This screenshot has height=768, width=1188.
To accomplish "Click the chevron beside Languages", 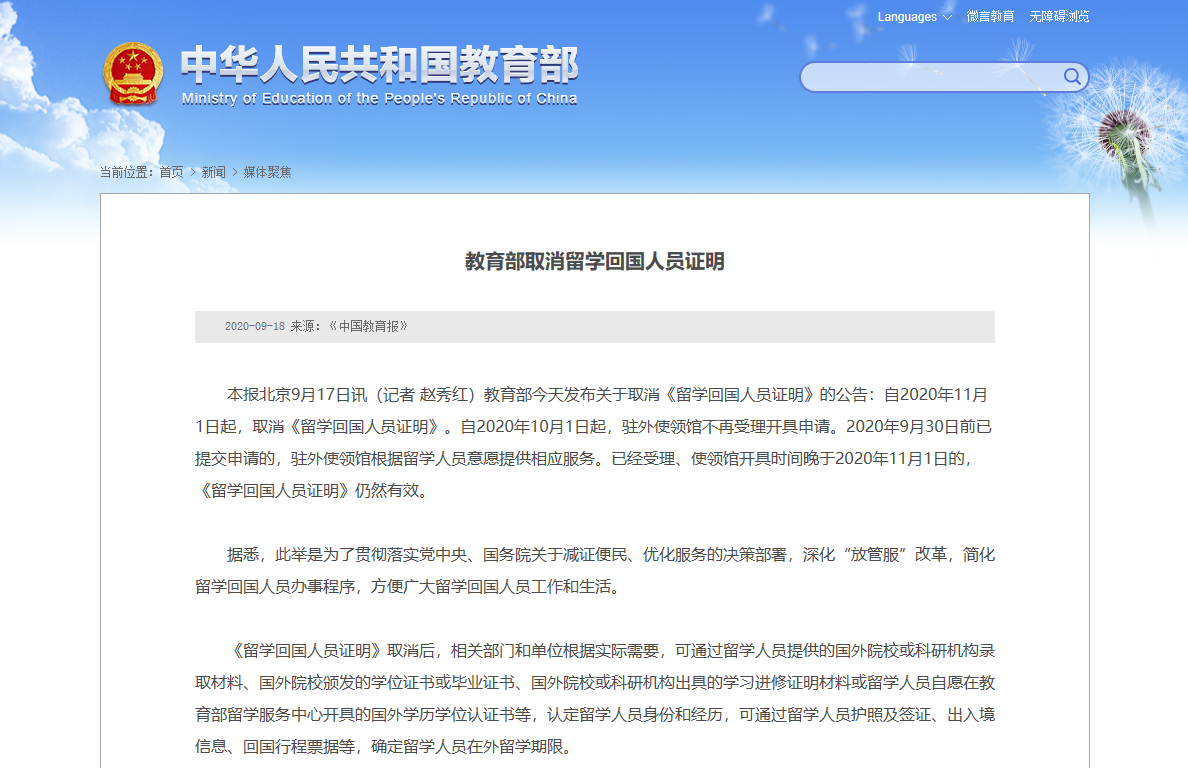I will click(x=947, y=17).
